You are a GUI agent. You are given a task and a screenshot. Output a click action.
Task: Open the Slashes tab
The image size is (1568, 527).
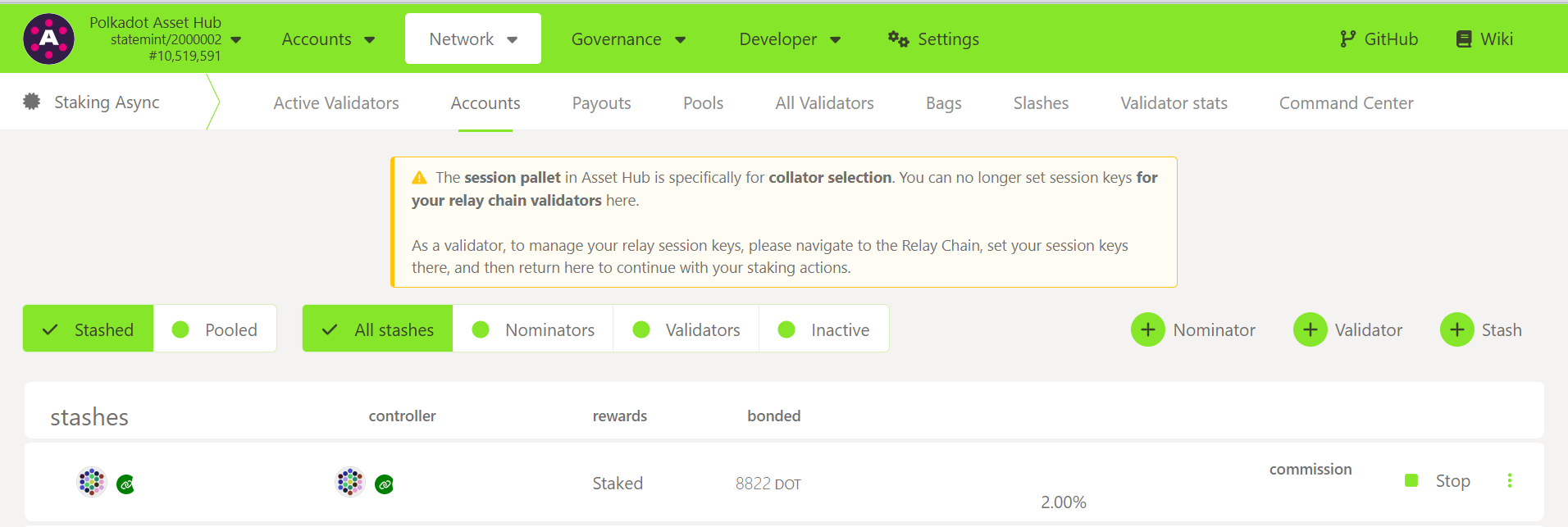coord(1040,102)
